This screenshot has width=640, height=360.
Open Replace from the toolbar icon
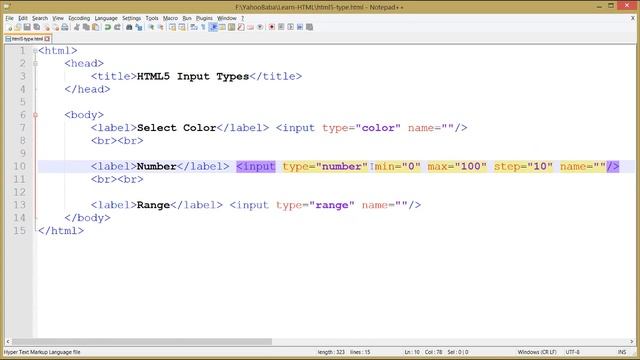[139, 27]
